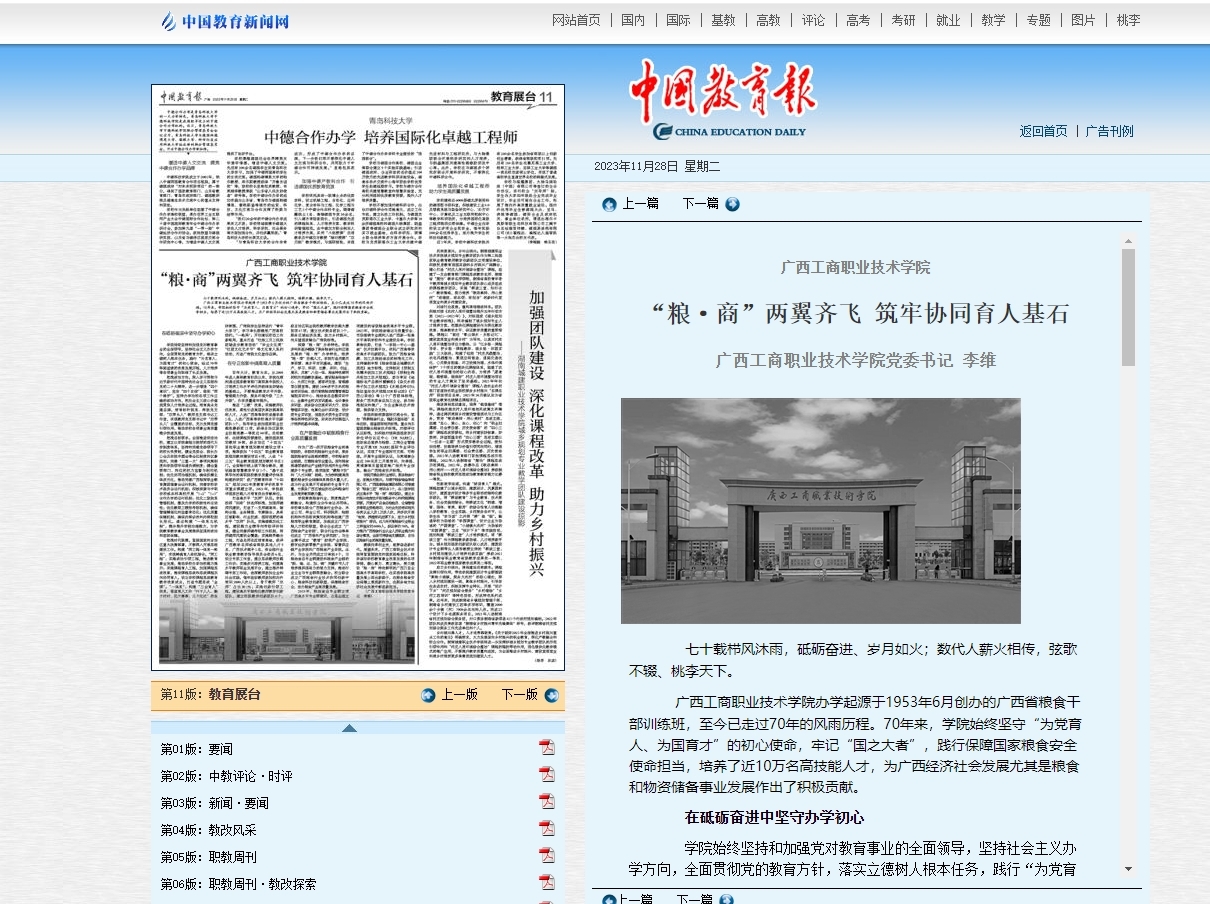Select the 就业 section in the top navigation
The image size is (1210, 904).
point(947,20)
